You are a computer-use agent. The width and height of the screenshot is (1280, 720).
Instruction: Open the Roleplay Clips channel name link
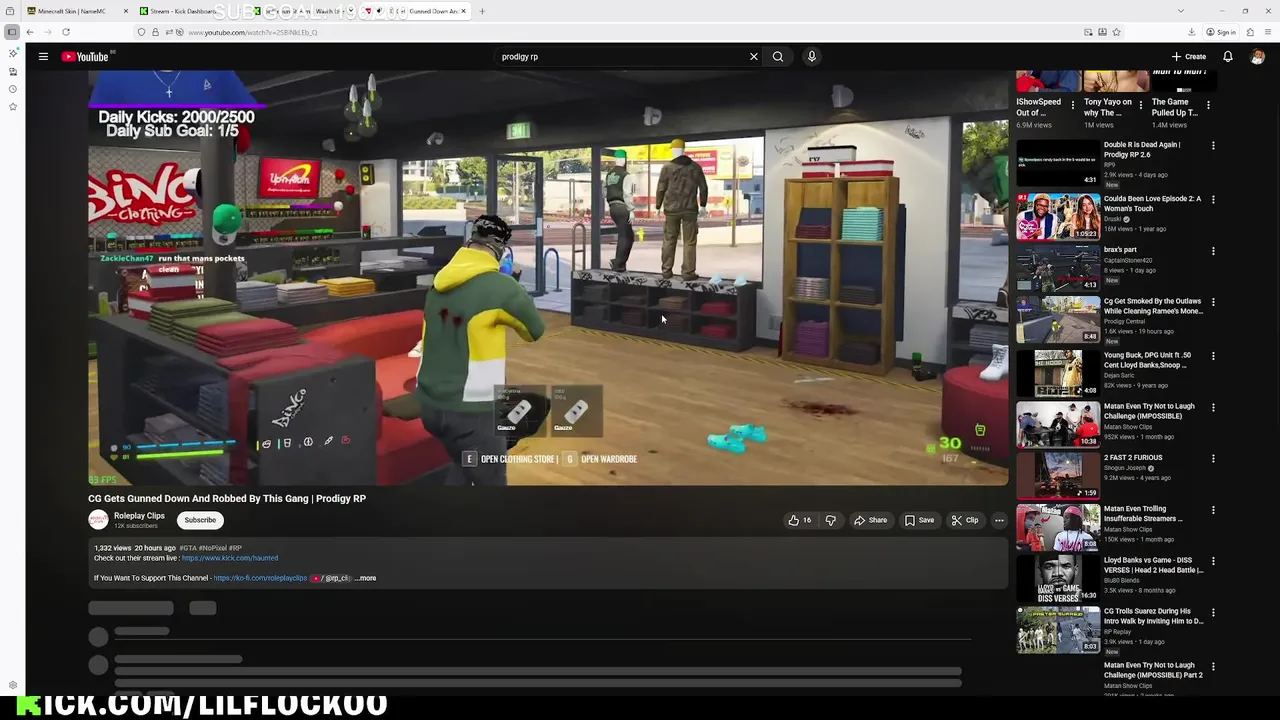(139, 516)
